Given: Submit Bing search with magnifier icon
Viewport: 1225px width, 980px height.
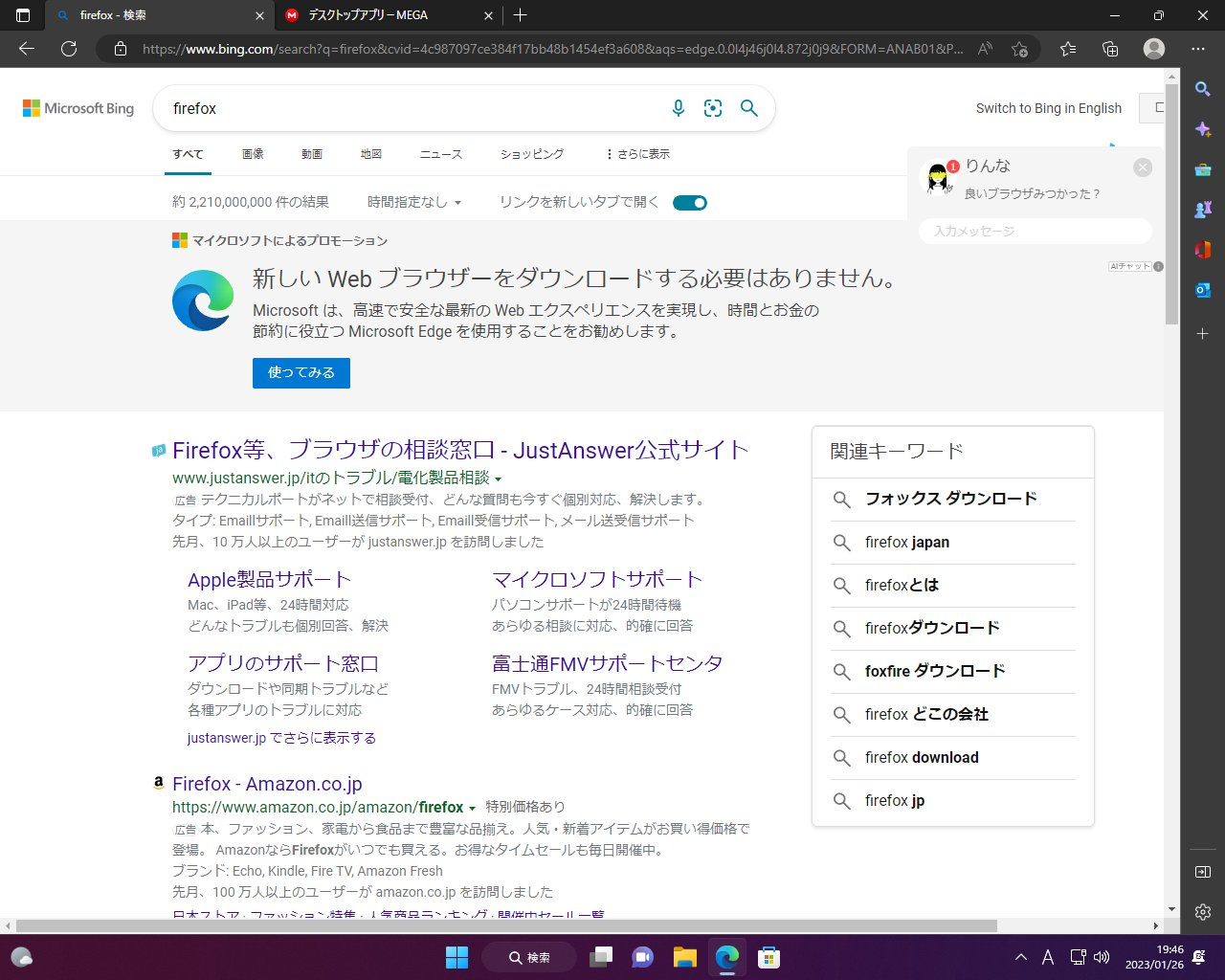Looking at the screenshot, I should pos(749,108).
